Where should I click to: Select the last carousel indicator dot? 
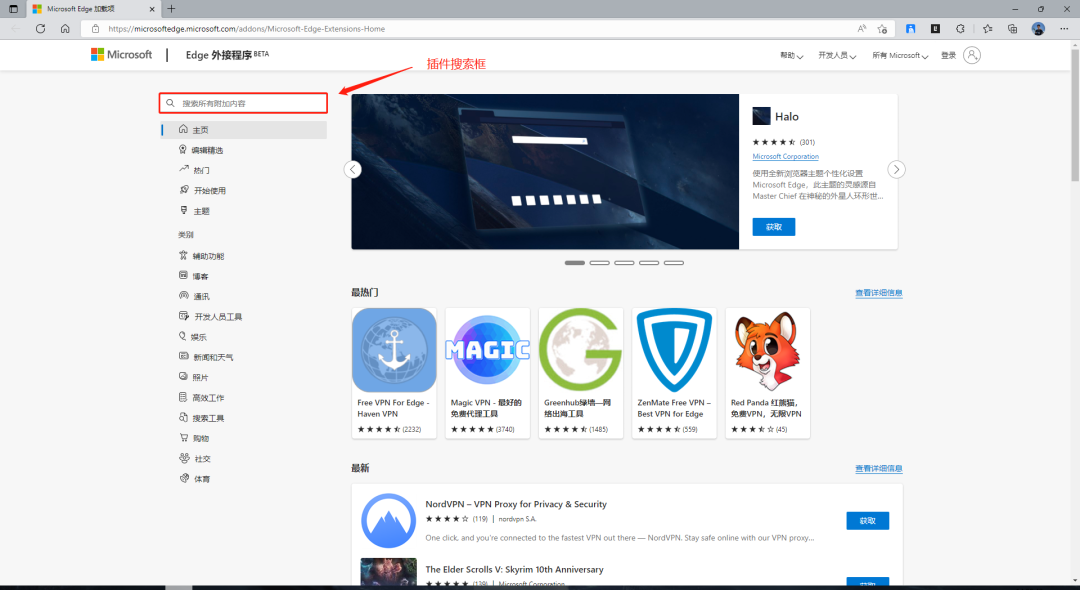pyautogui.click(x=674, y=263)
